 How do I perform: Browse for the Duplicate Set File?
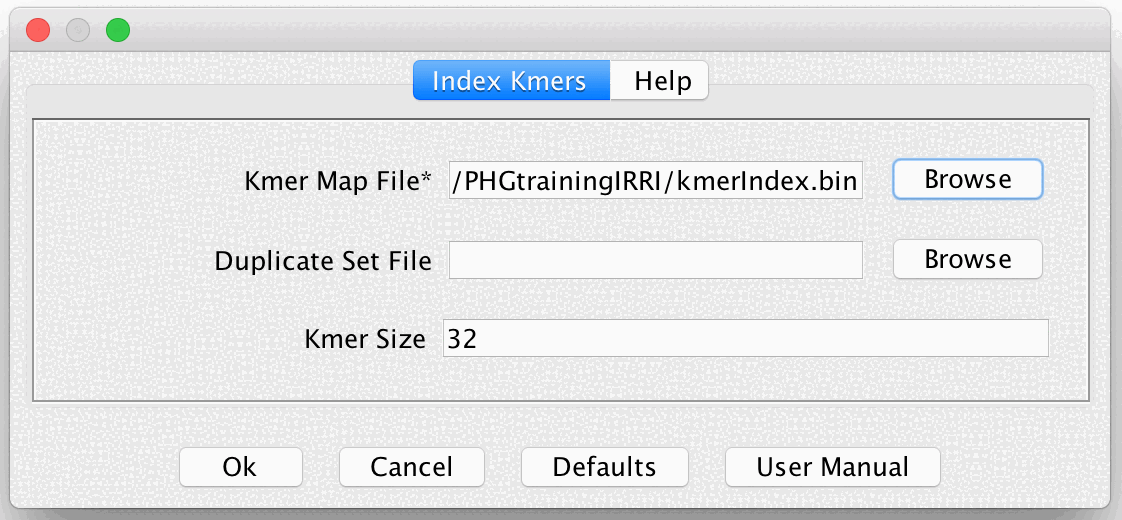tap(967, 259)
